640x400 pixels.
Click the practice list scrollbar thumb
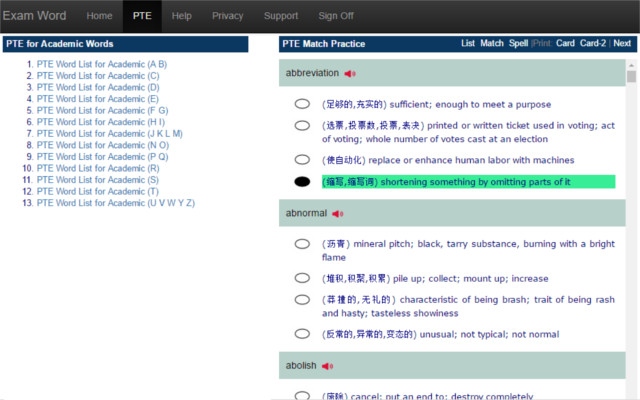pos(631,77)
